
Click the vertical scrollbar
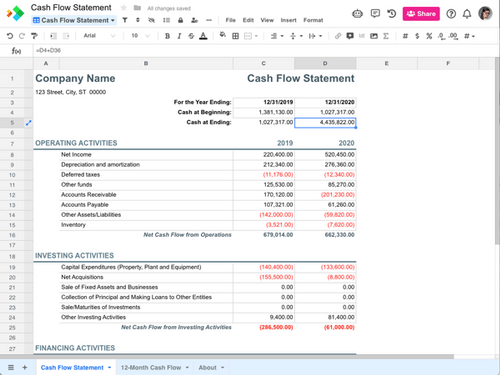tap(497, 152)
